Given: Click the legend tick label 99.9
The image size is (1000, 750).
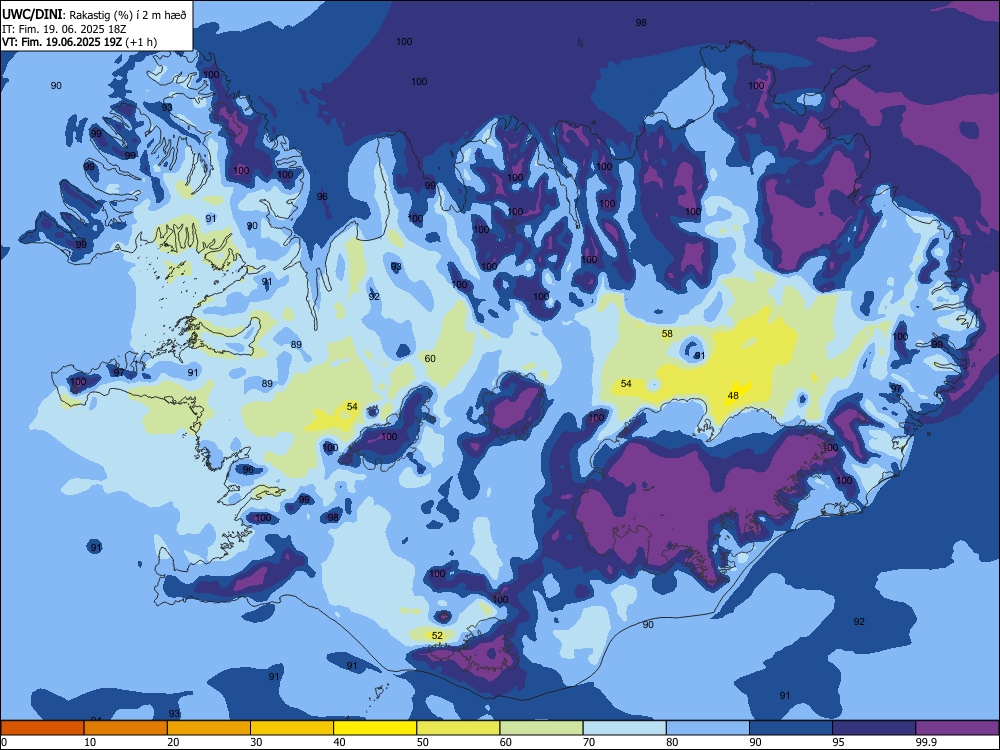Looking at the screenshot, I should 925,742.
